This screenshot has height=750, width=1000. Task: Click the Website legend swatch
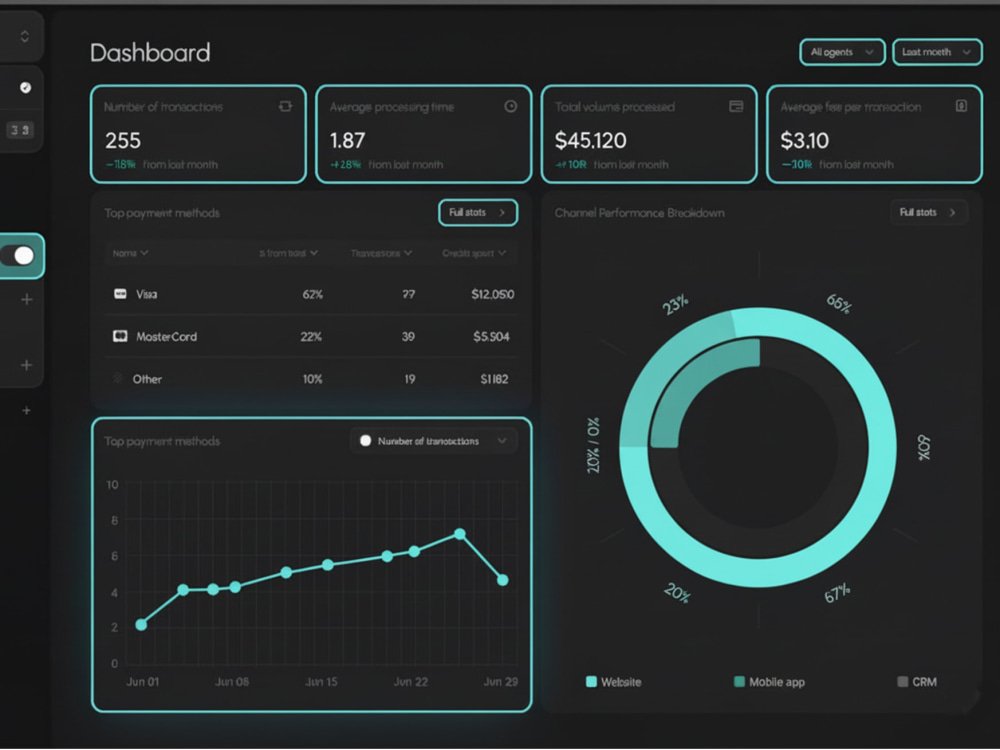point(591,681)
